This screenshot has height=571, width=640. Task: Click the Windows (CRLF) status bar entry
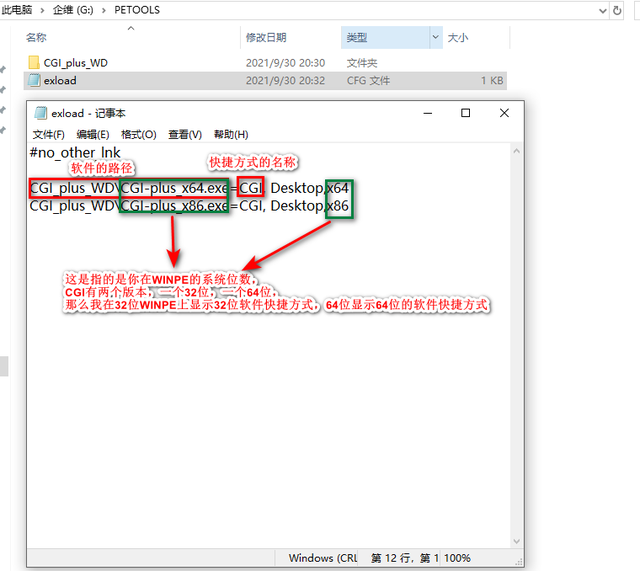pyautogui.click(x=323, y=558)
